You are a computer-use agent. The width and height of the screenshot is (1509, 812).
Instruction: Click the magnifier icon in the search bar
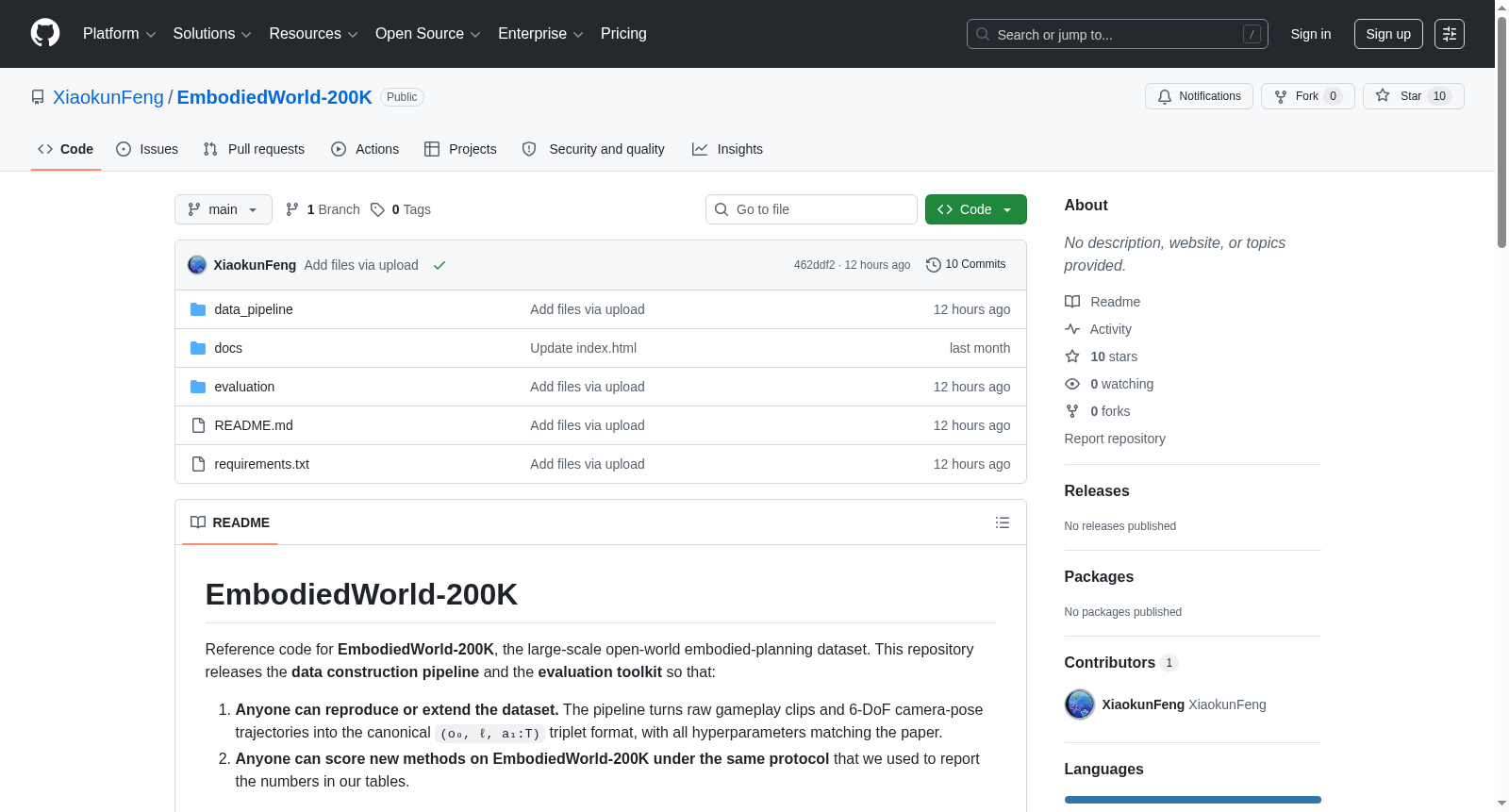point(983,34)
